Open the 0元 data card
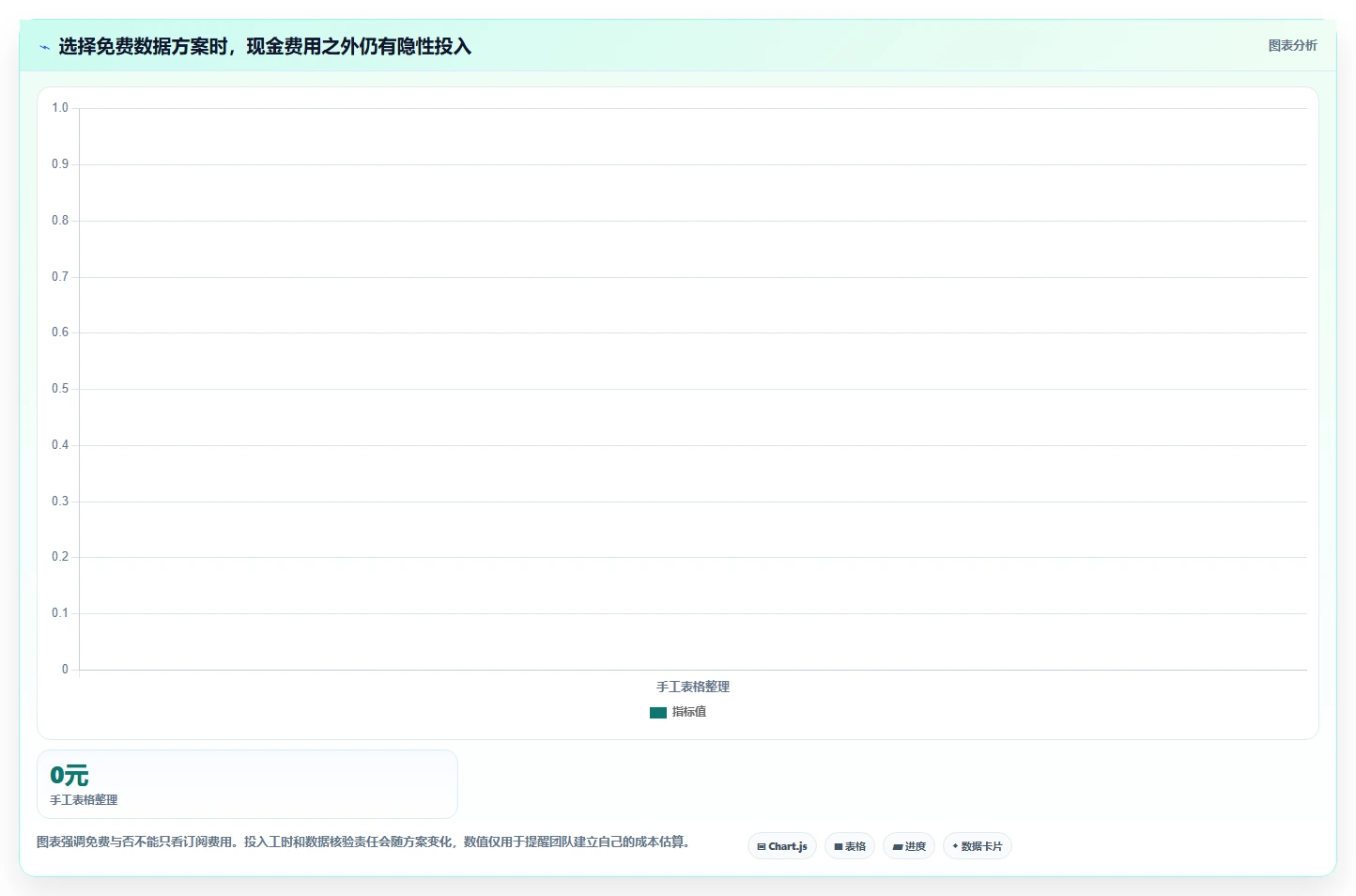Screen dimensions: 1356x896 coord(247,784)
